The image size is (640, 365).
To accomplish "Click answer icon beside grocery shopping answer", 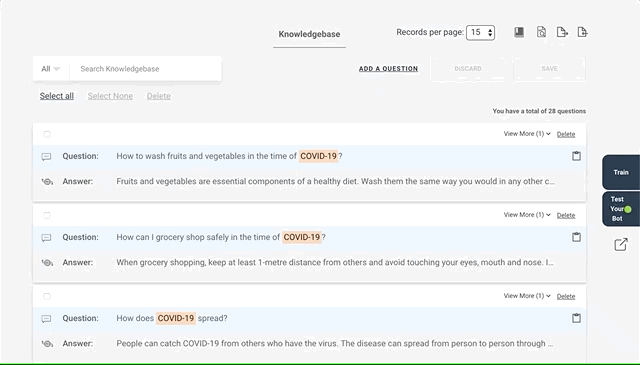I will pyautogui.click(x=47, y=263).
